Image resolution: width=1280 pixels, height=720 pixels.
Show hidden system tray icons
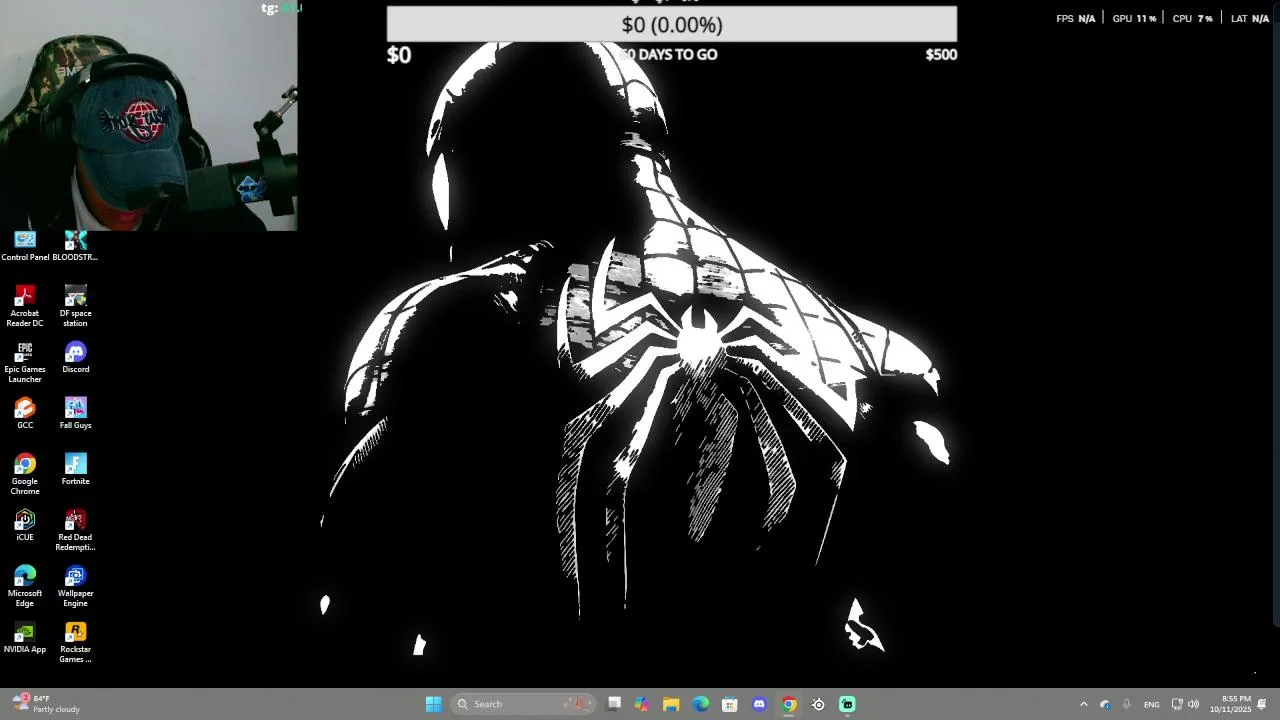pos(1083,704)
